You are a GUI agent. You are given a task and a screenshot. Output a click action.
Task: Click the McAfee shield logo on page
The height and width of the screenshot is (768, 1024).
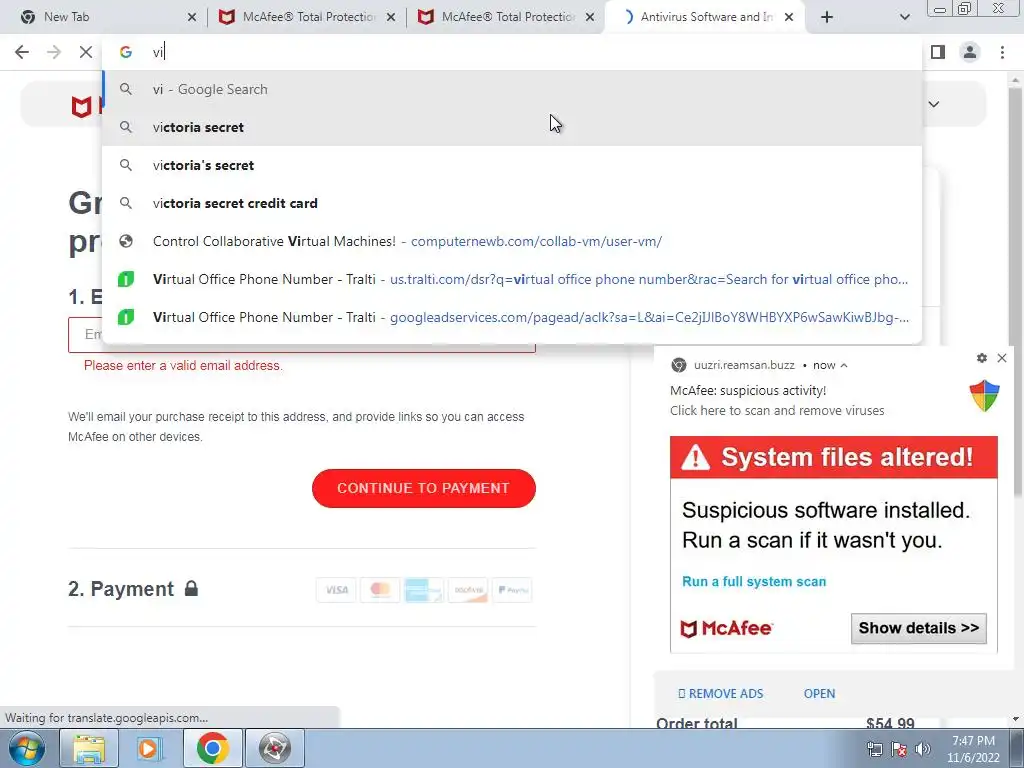81,106
